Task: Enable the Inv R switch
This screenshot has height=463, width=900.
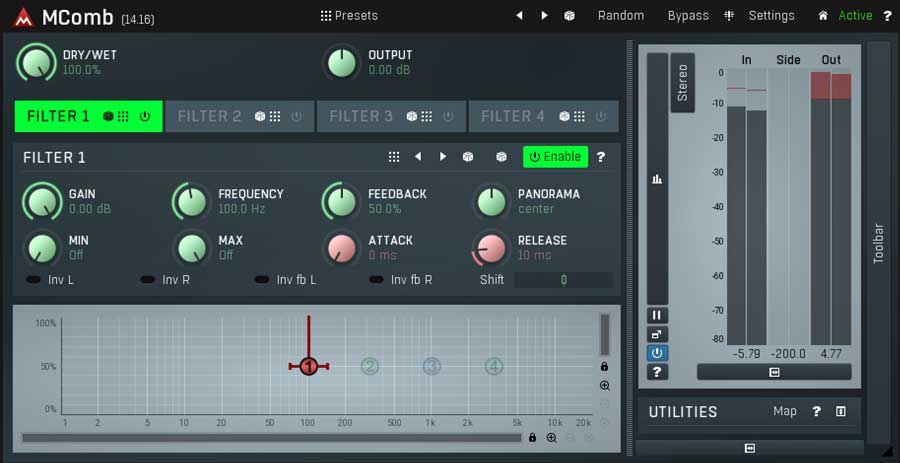Action: click(148, 280)
